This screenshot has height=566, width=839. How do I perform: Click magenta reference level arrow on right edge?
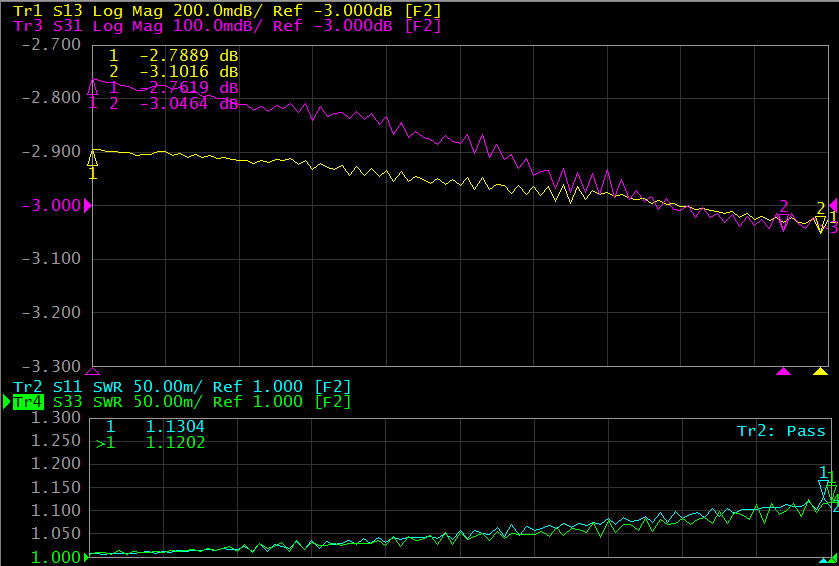(833, 205)
